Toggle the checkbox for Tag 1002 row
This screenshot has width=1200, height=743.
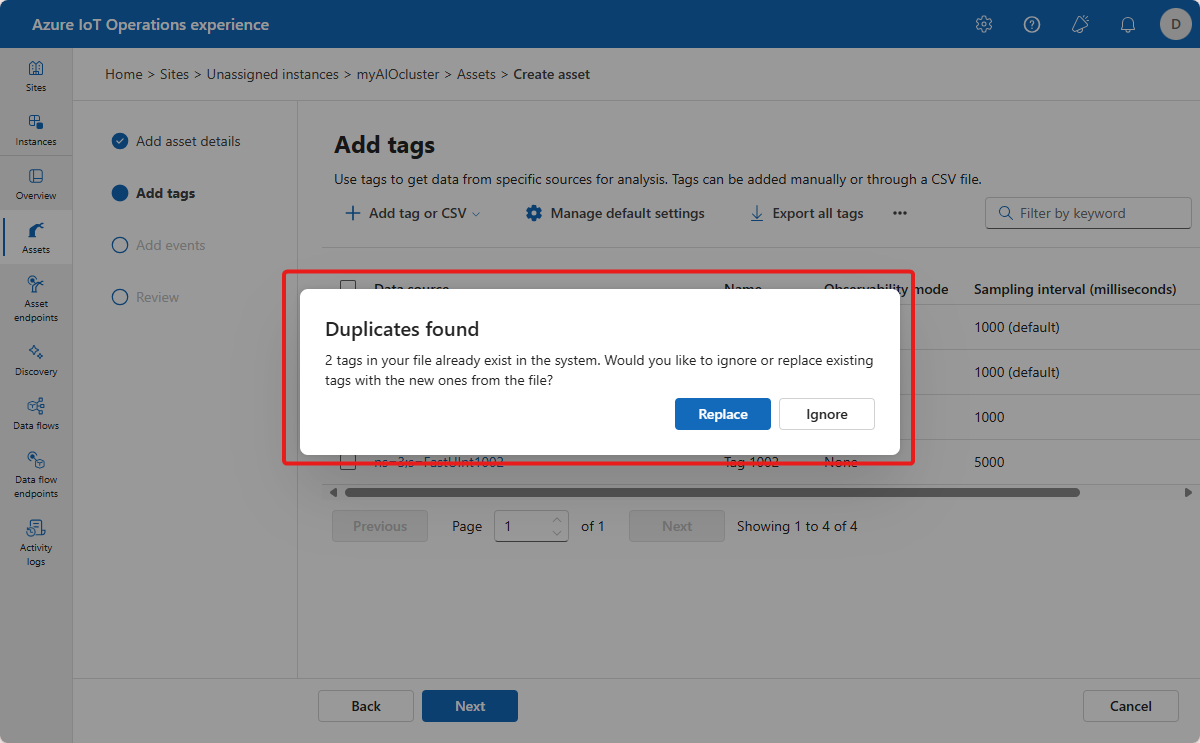point(348,462)
